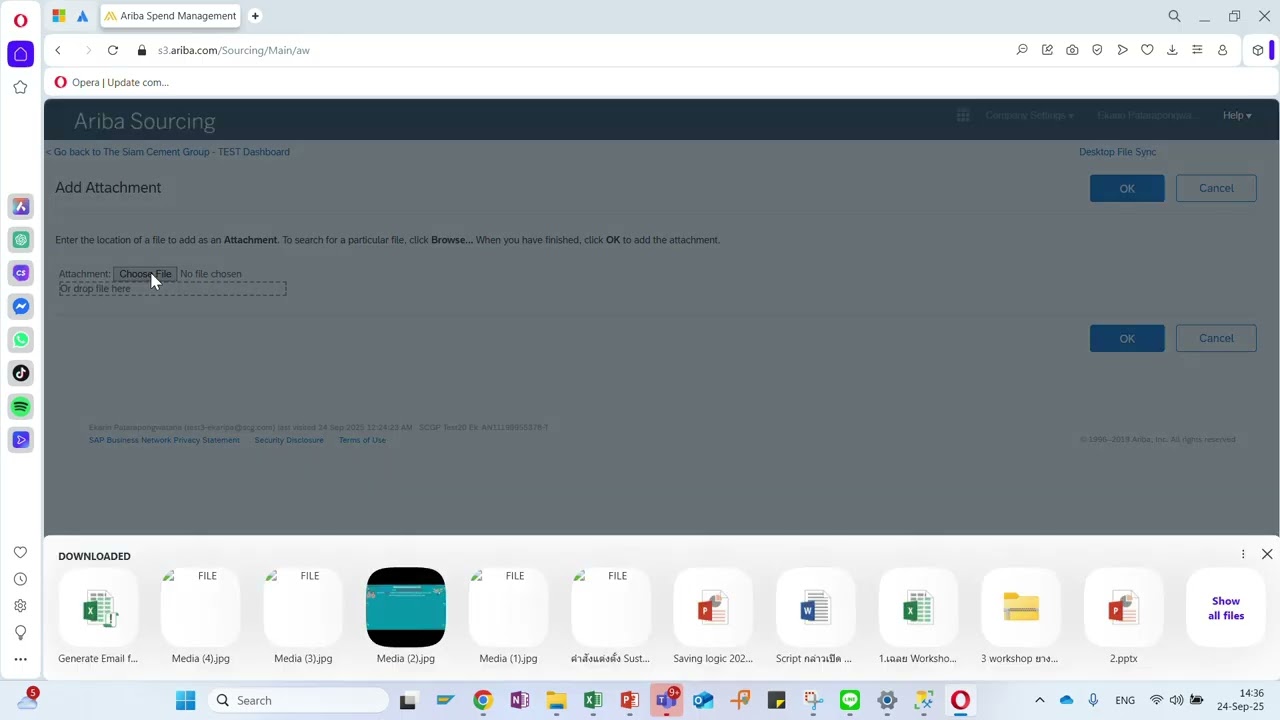Open the Windows Start menu
The width and height of the screenshot is (1280, 720).
point(186,700)
